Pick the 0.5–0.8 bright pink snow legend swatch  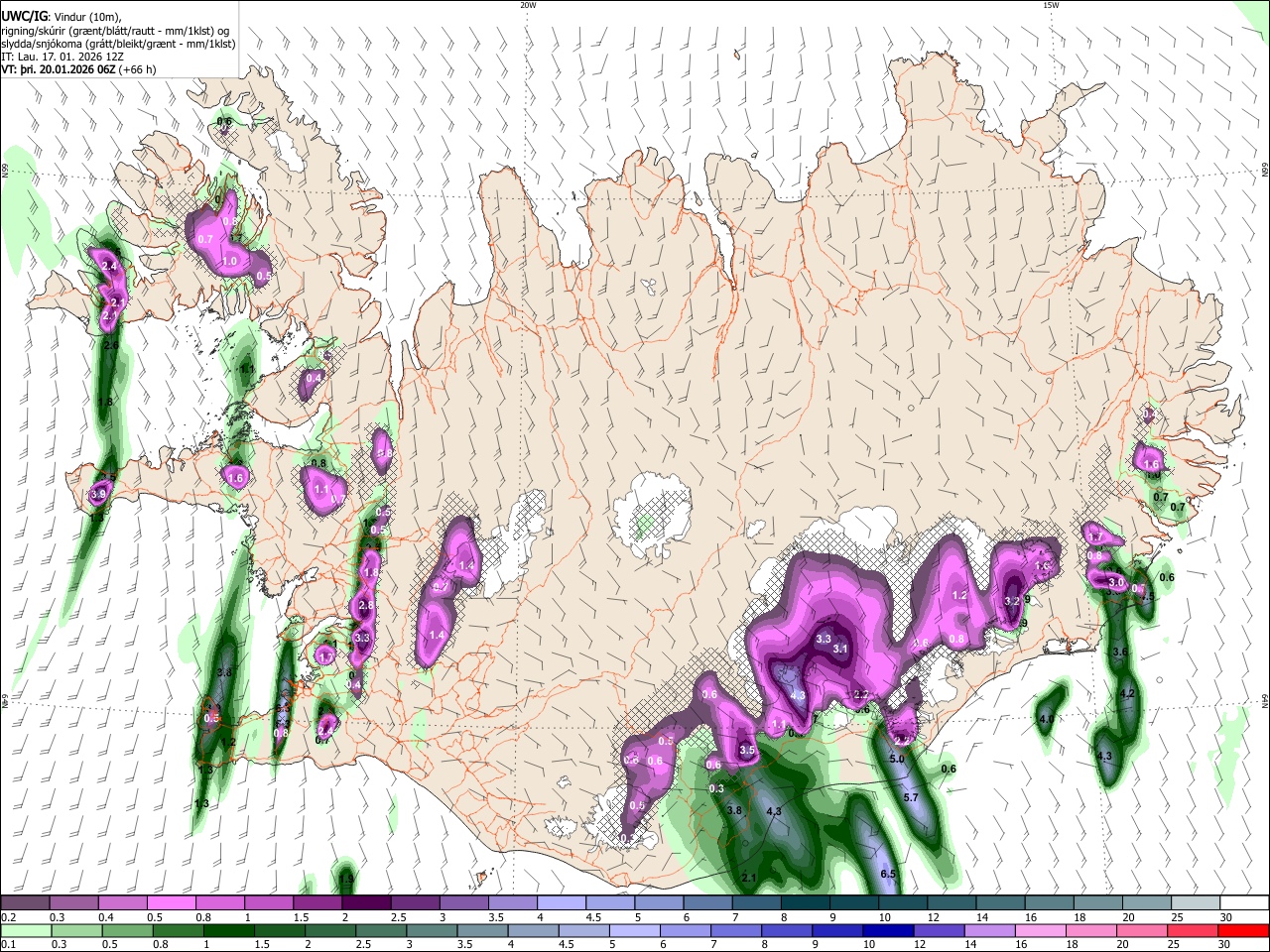171,902
